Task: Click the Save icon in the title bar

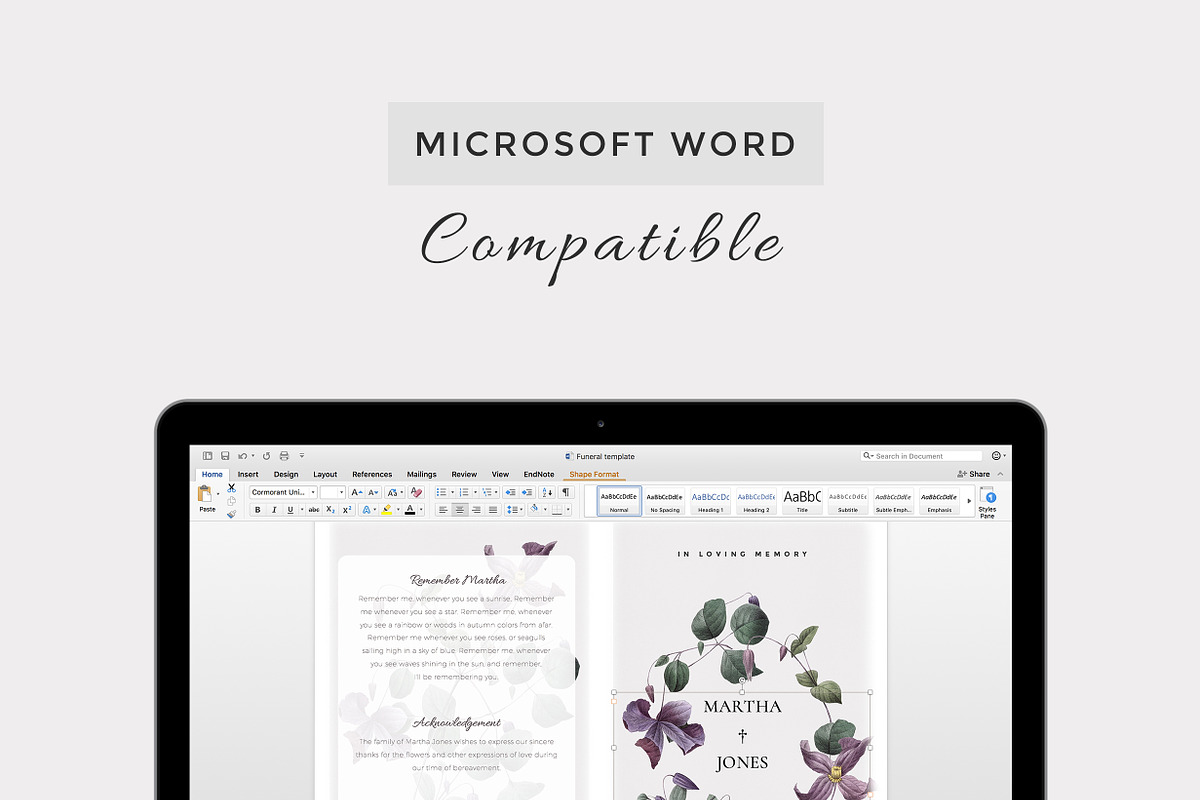Action: (x=225, y=456)
